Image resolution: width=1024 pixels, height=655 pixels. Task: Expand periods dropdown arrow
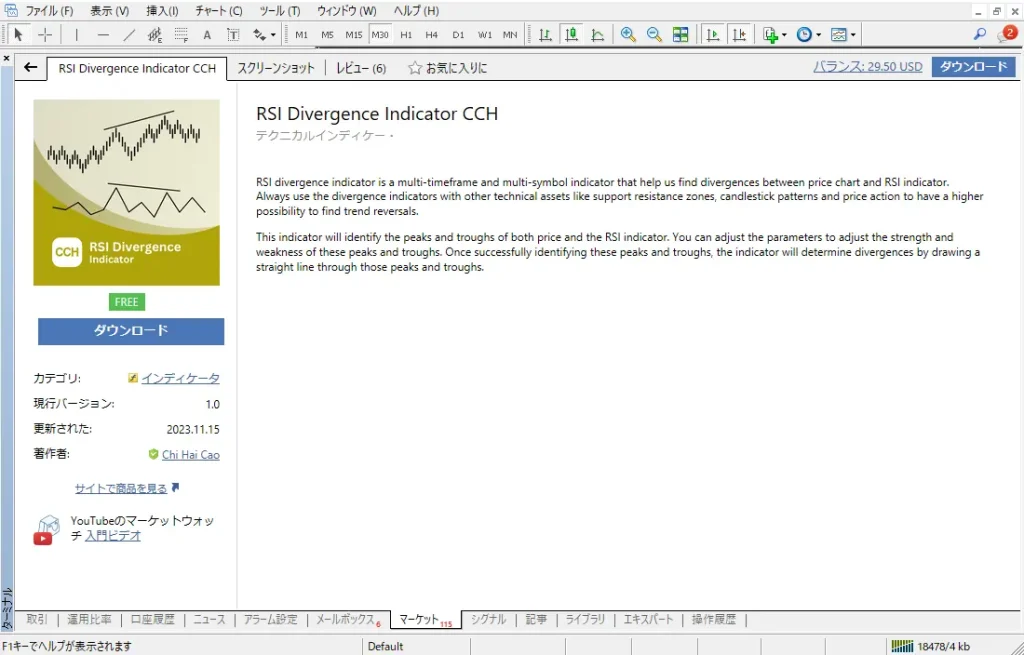tap(818, 35)
